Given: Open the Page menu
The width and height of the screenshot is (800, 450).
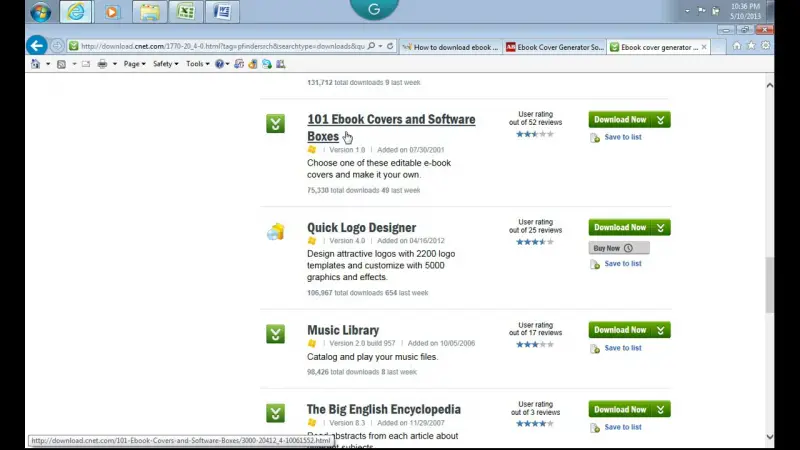Looking at the screenshot, I should 134,64.
